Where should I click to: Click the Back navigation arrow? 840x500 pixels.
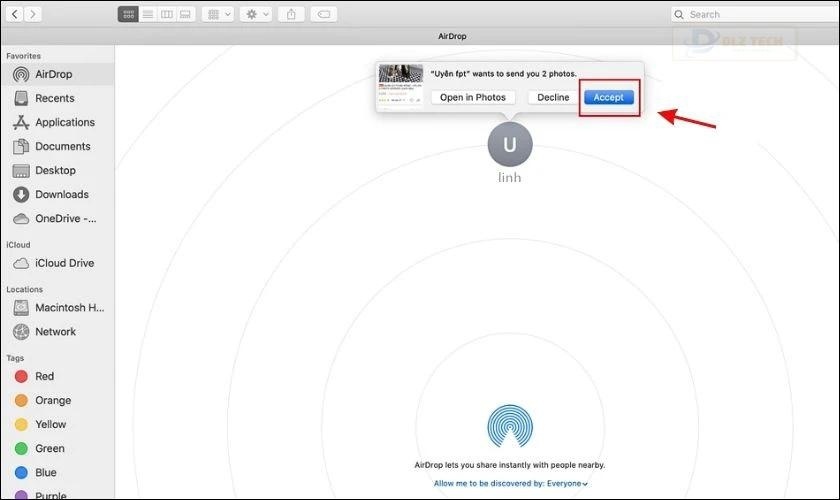point(14,14)
